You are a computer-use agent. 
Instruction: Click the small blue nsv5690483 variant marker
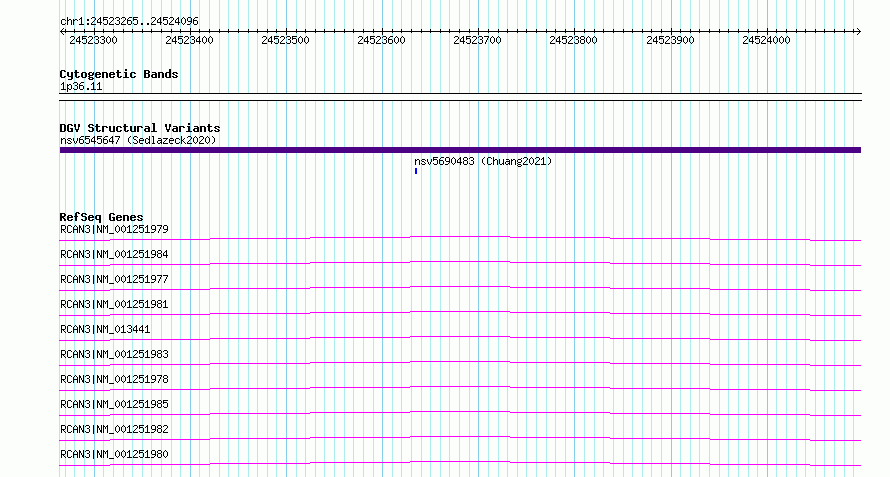(416, 171)
